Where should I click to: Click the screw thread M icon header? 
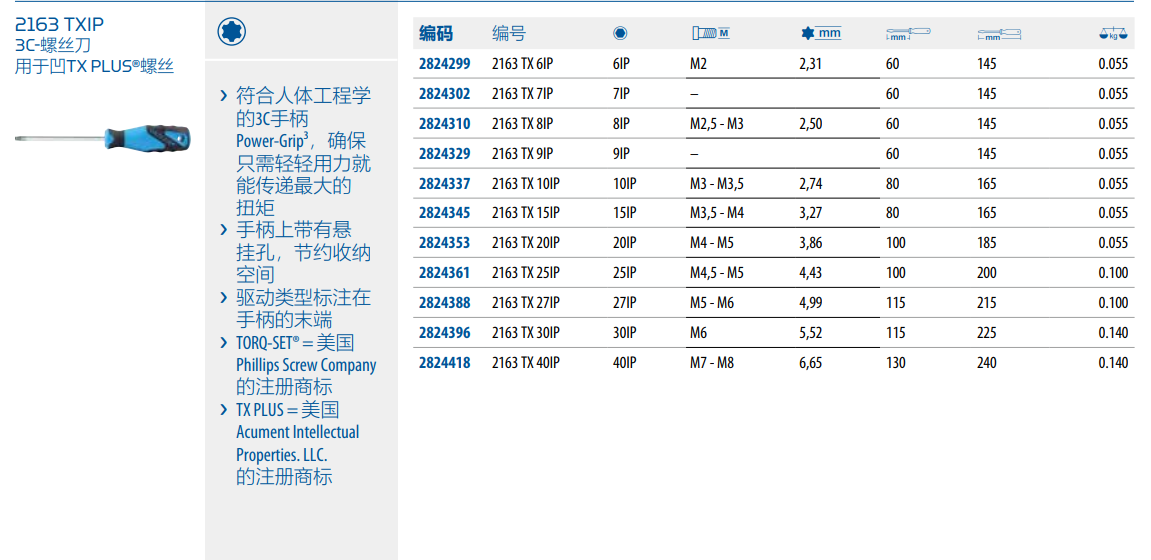point(710,33)
